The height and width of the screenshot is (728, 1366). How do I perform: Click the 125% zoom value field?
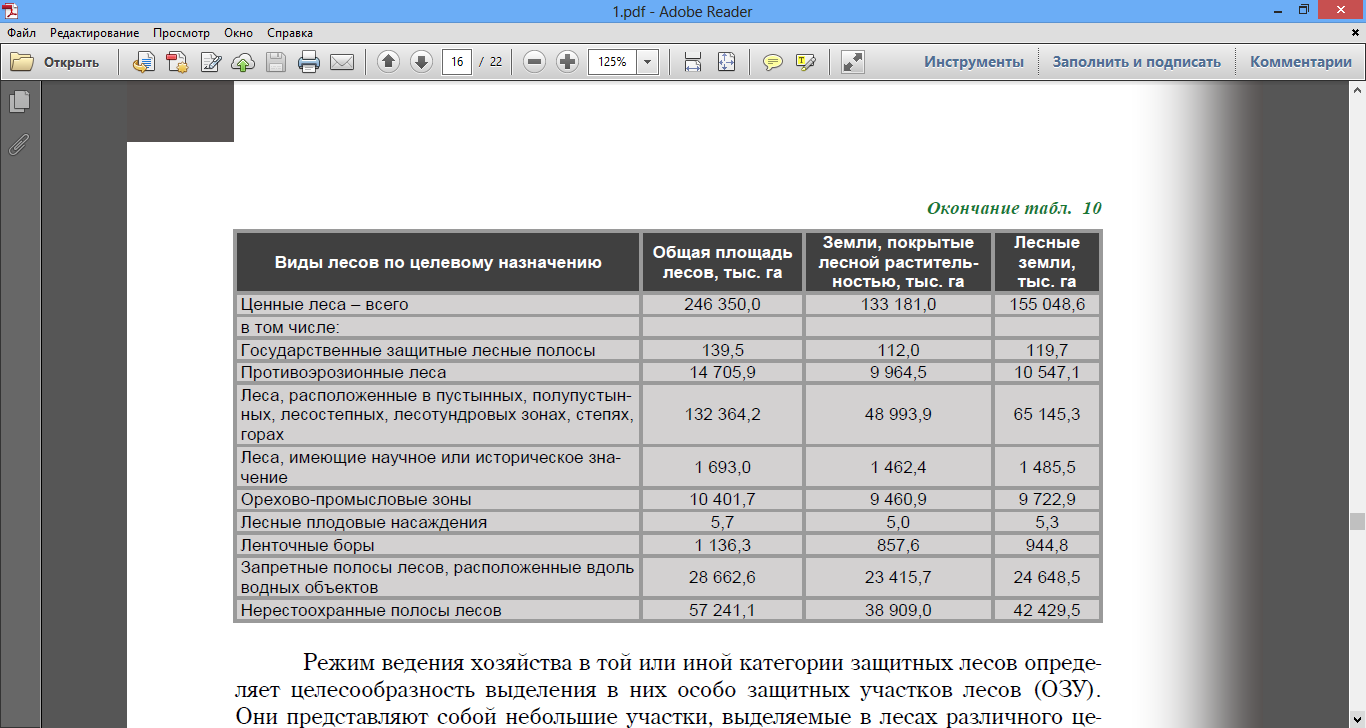pos(612,62)
